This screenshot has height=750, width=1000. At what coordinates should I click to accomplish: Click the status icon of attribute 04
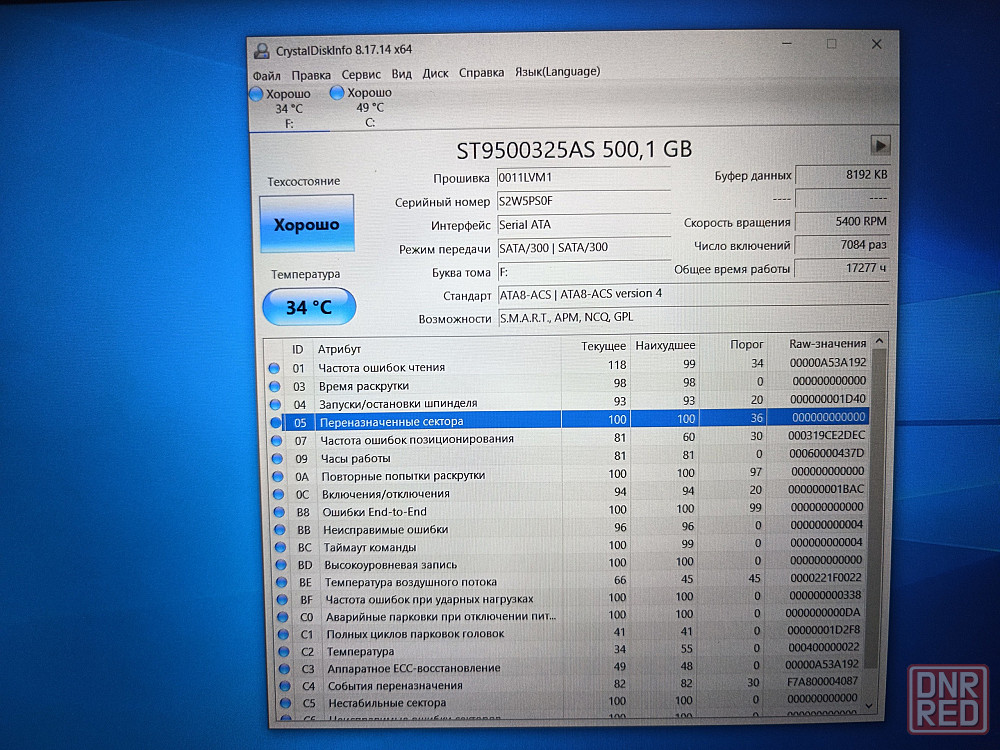point(276,404)
